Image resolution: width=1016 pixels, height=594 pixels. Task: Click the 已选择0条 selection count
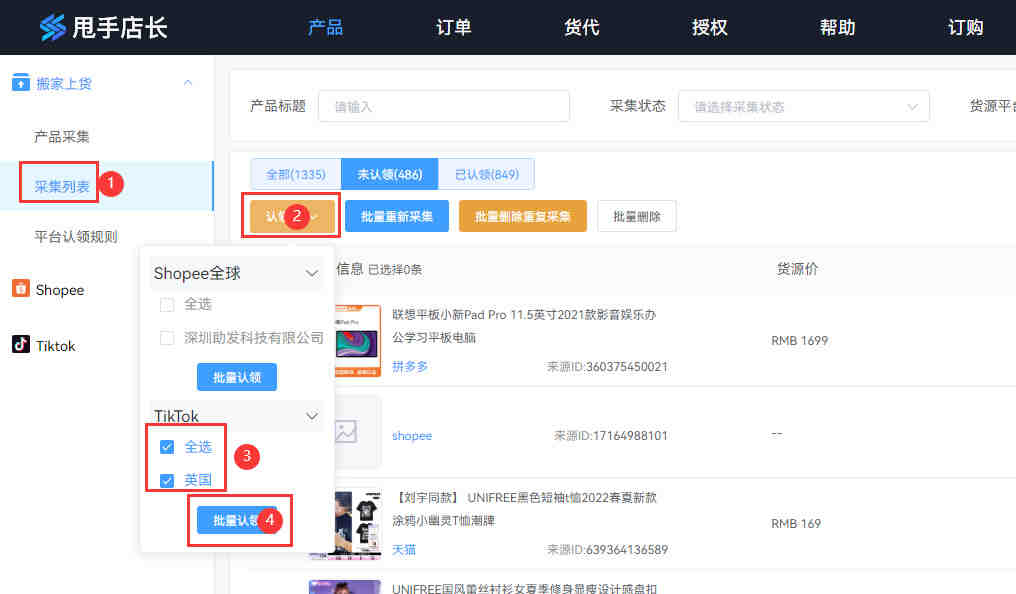395,269
